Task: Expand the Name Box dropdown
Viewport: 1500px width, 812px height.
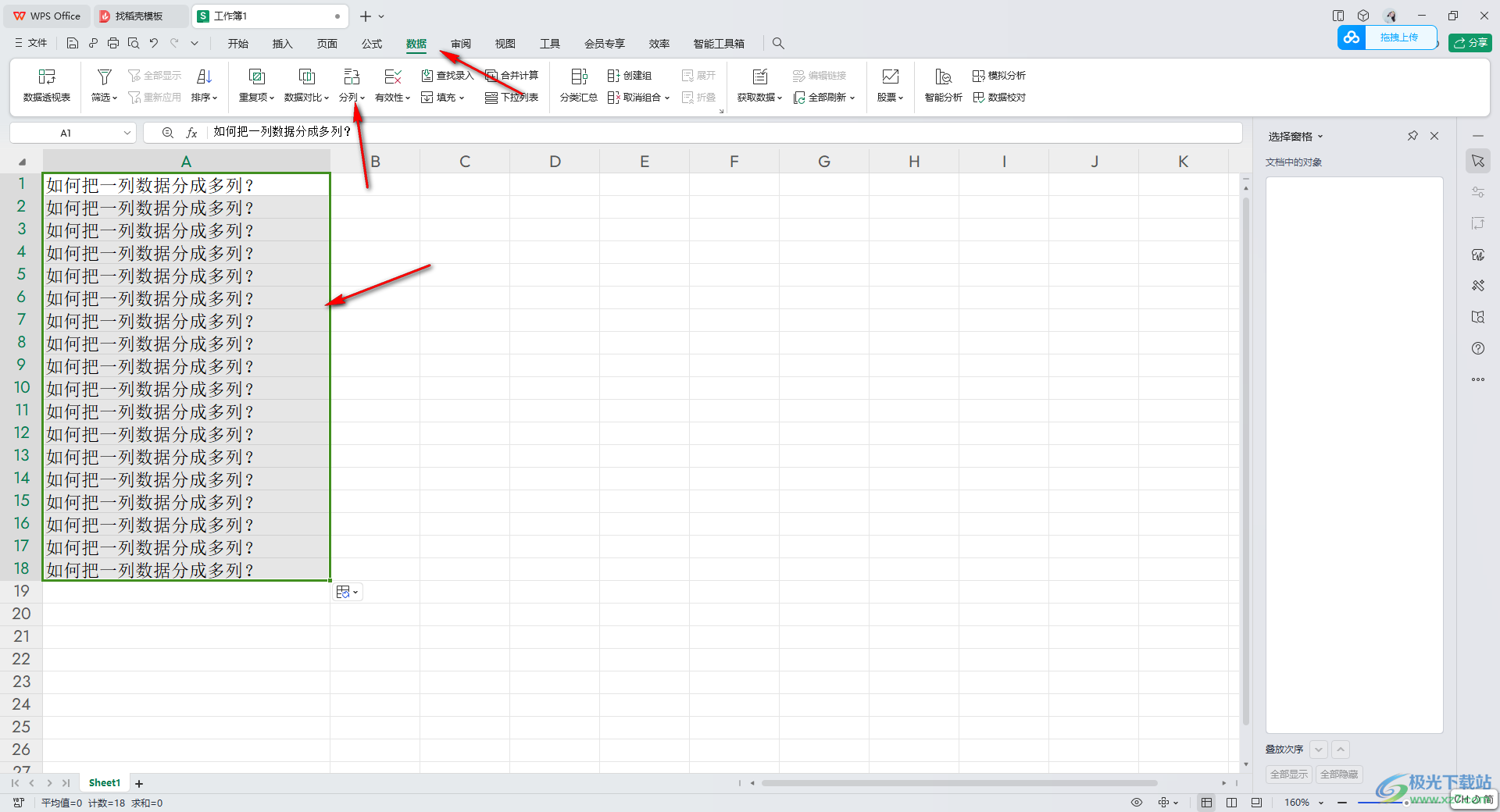Action: tap(127, 133)
